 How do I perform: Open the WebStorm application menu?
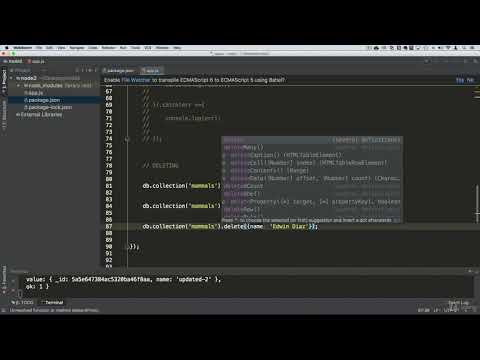pyautogui.click(x=23, y=48)
